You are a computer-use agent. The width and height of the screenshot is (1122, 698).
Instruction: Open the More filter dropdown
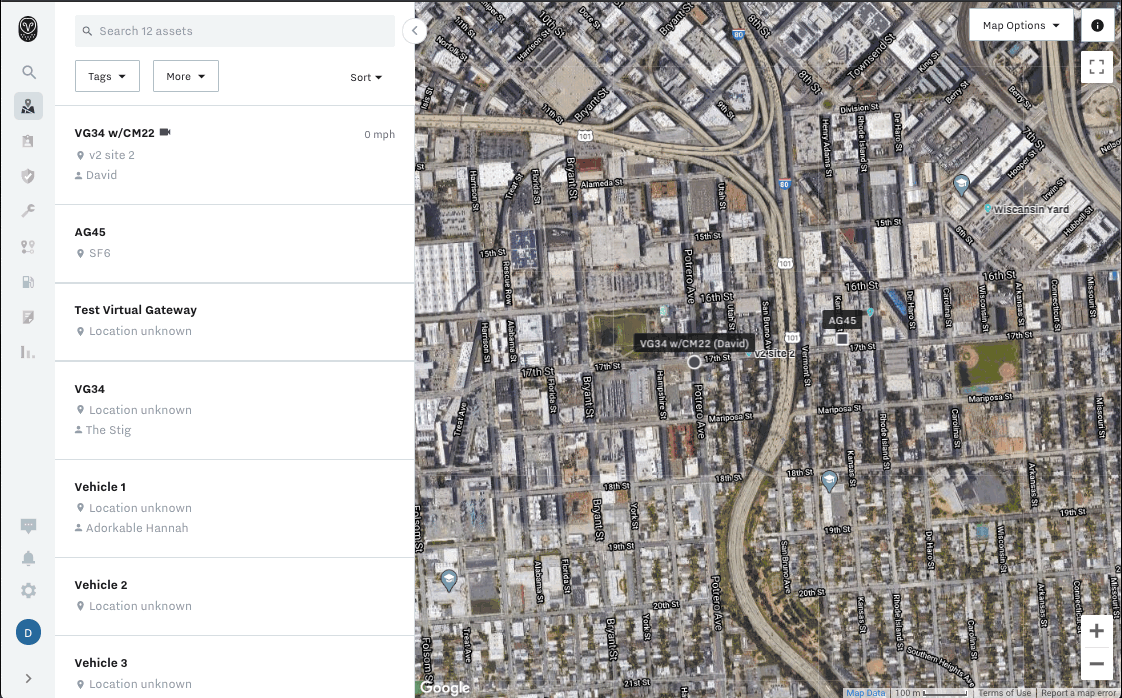click(185, 76)
